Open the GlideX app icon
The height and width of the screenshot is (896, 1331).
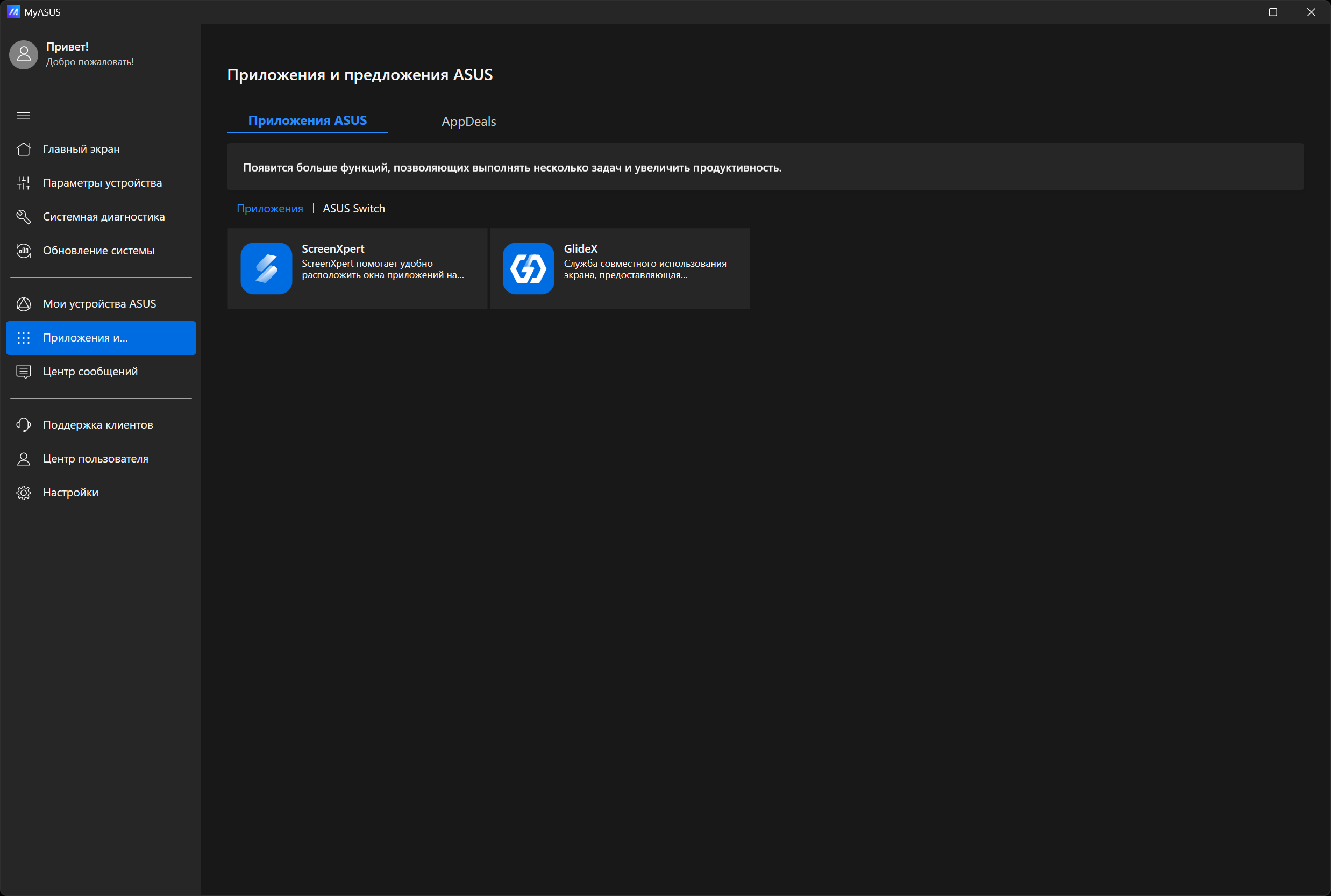[x=529, y=268]
